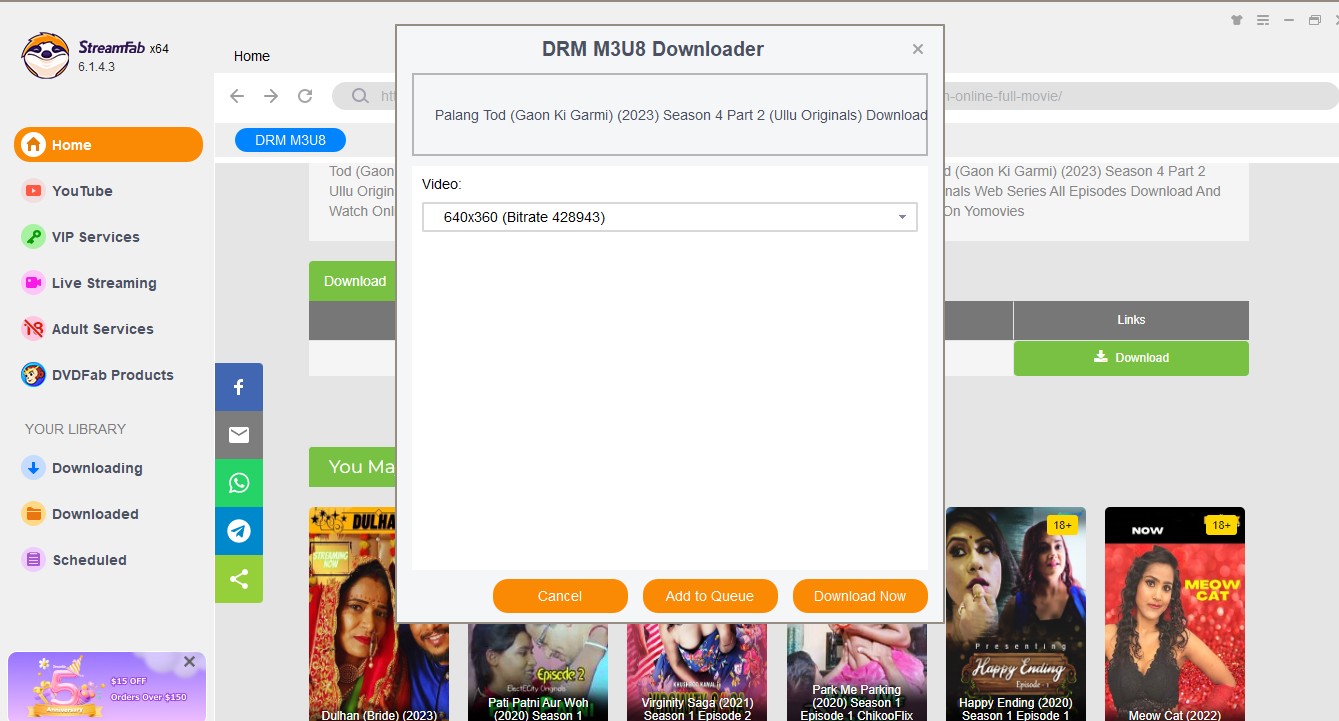Viewport: 1339px width, 721px height.
Task: Click the browser forward arrow
Action: tap(271, 96)
